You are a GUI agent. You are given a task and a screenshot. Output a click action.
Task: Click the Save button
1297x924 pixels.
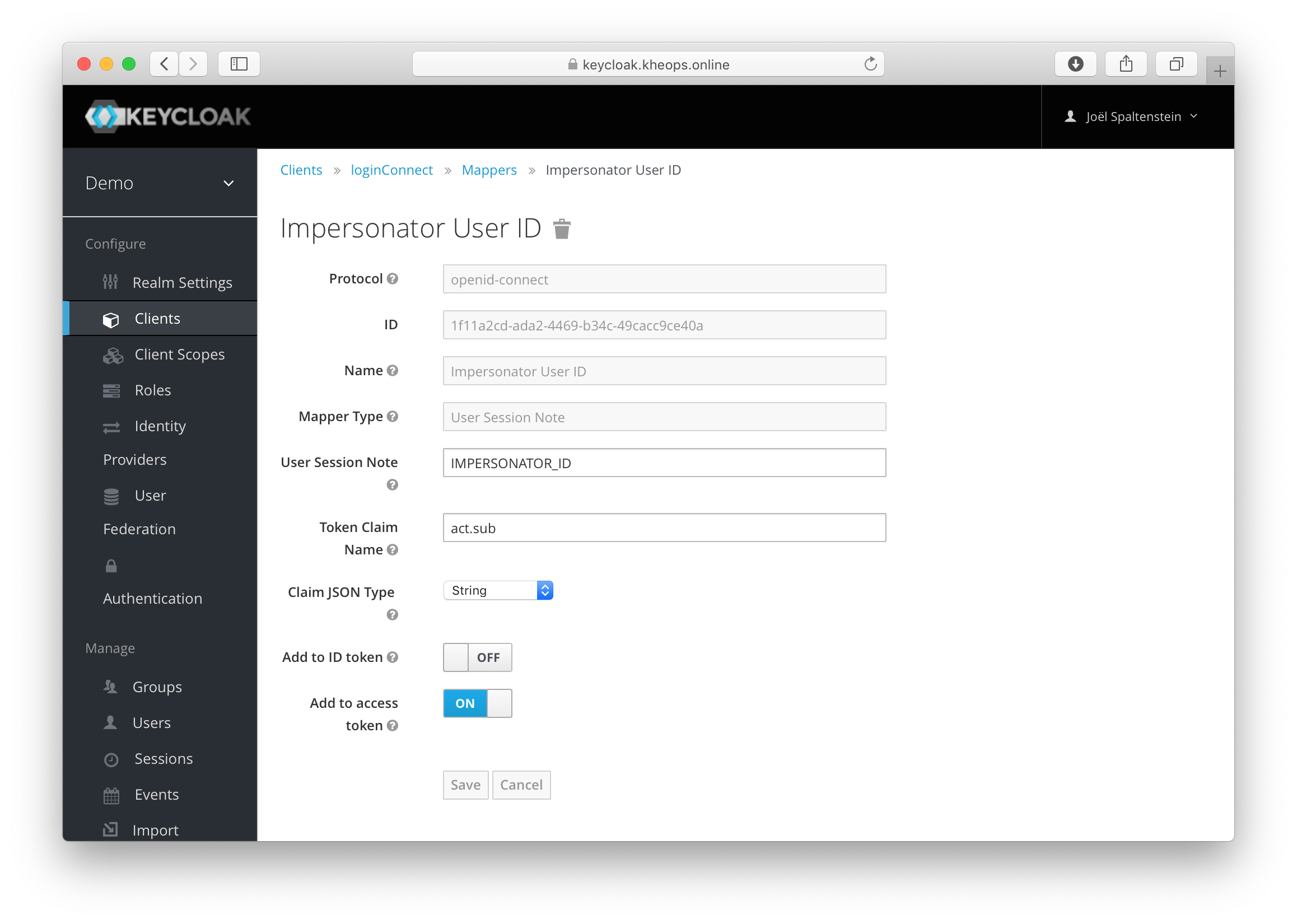(x=464, y=783)
